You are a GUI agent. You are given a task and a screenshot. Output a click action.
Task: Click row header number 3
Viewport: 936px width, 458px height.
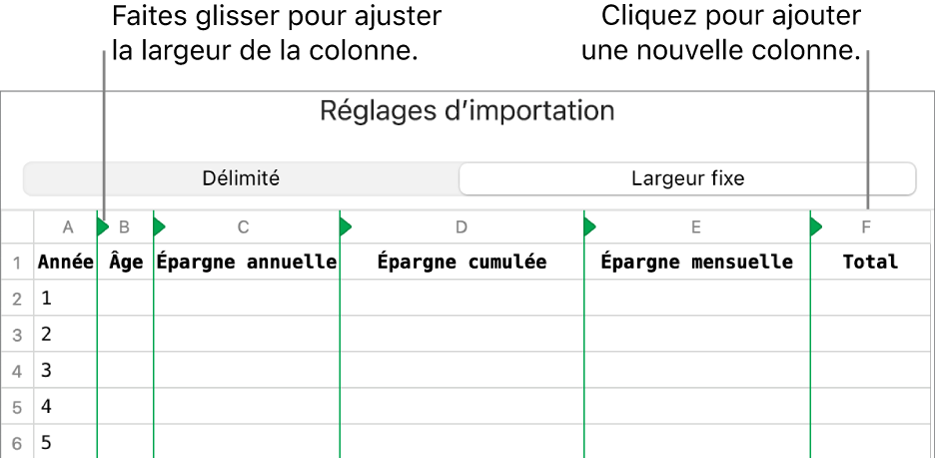coord(17,335)
